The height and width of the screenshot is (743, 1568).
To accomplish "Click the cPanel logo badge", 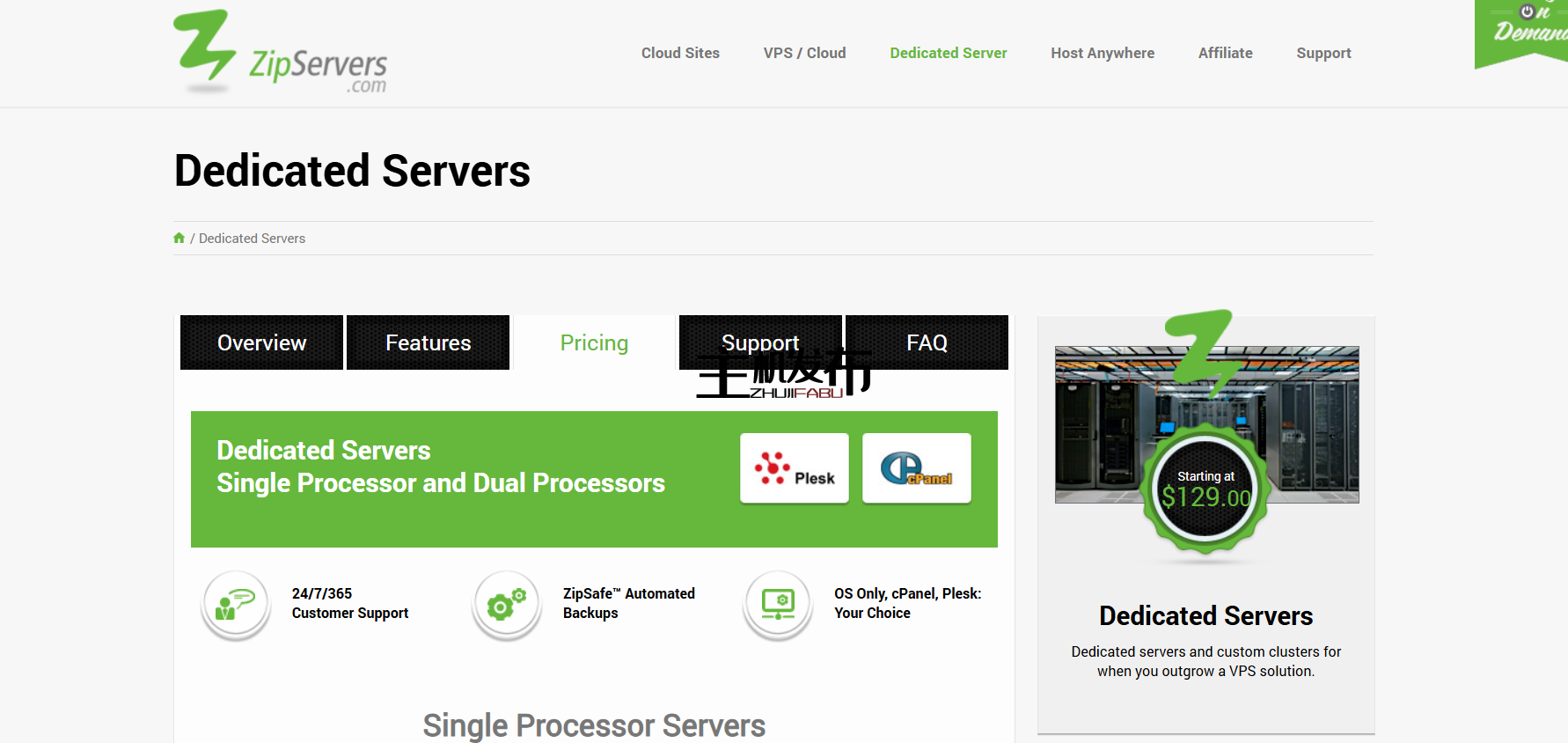I will (x=916, y=468).
